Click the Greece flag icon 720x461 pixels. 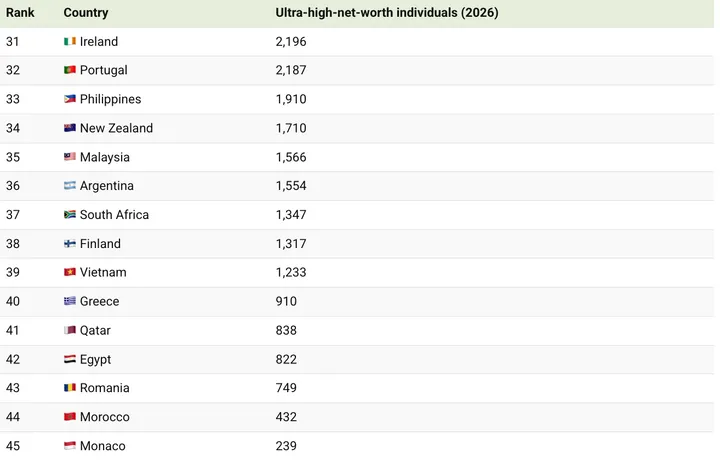pos(70,301)
